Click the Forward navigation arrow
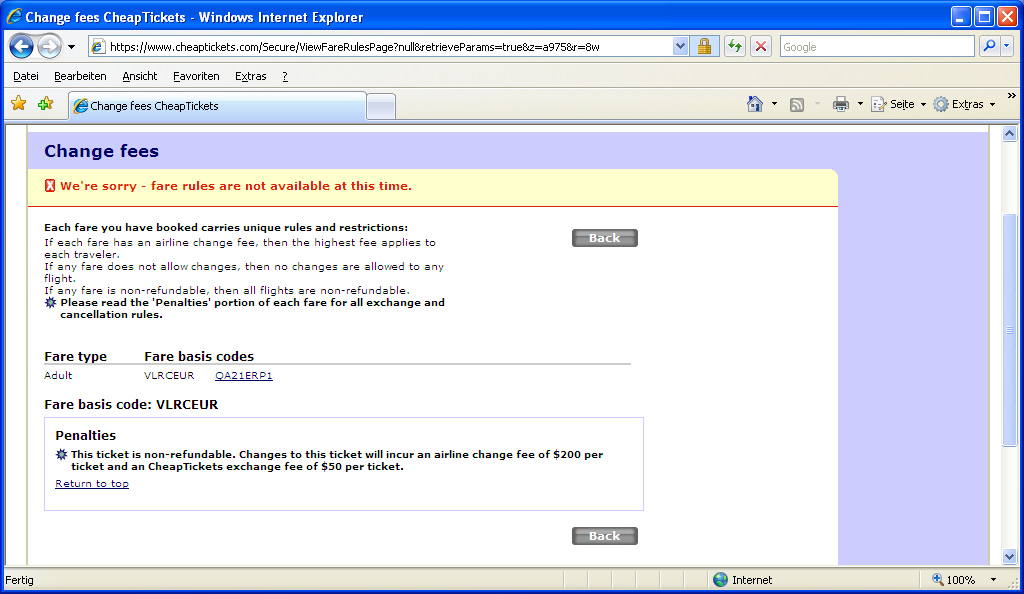 click(x=49, y=47)
